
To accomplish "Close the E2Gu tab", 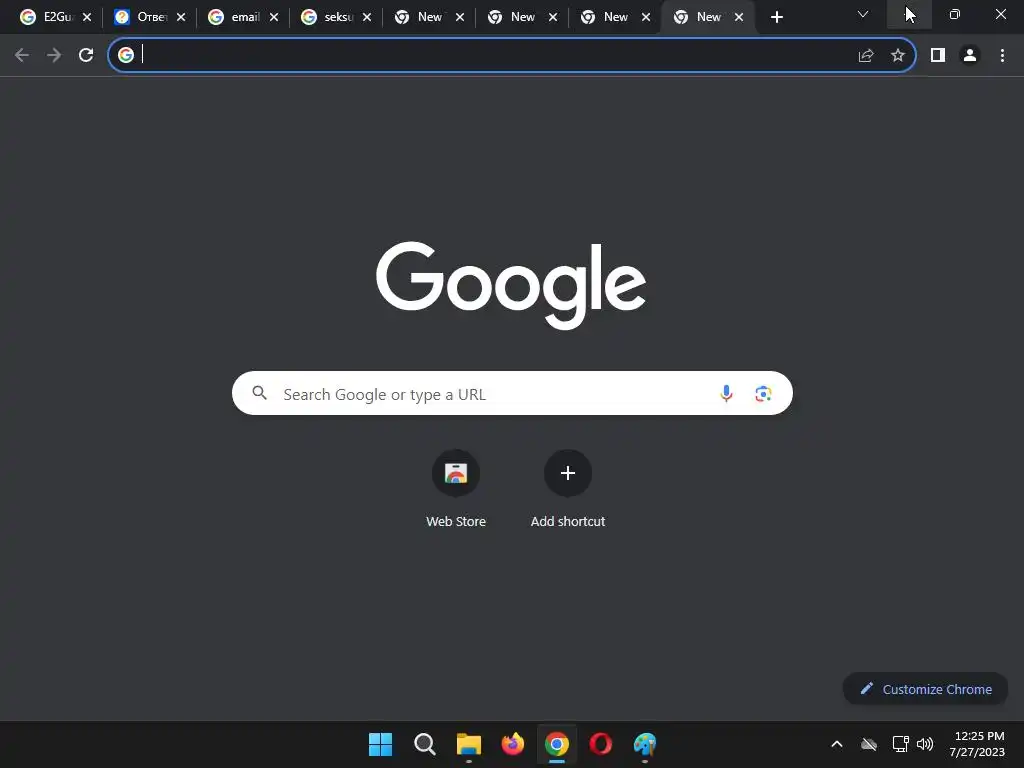I will point(87,17).
